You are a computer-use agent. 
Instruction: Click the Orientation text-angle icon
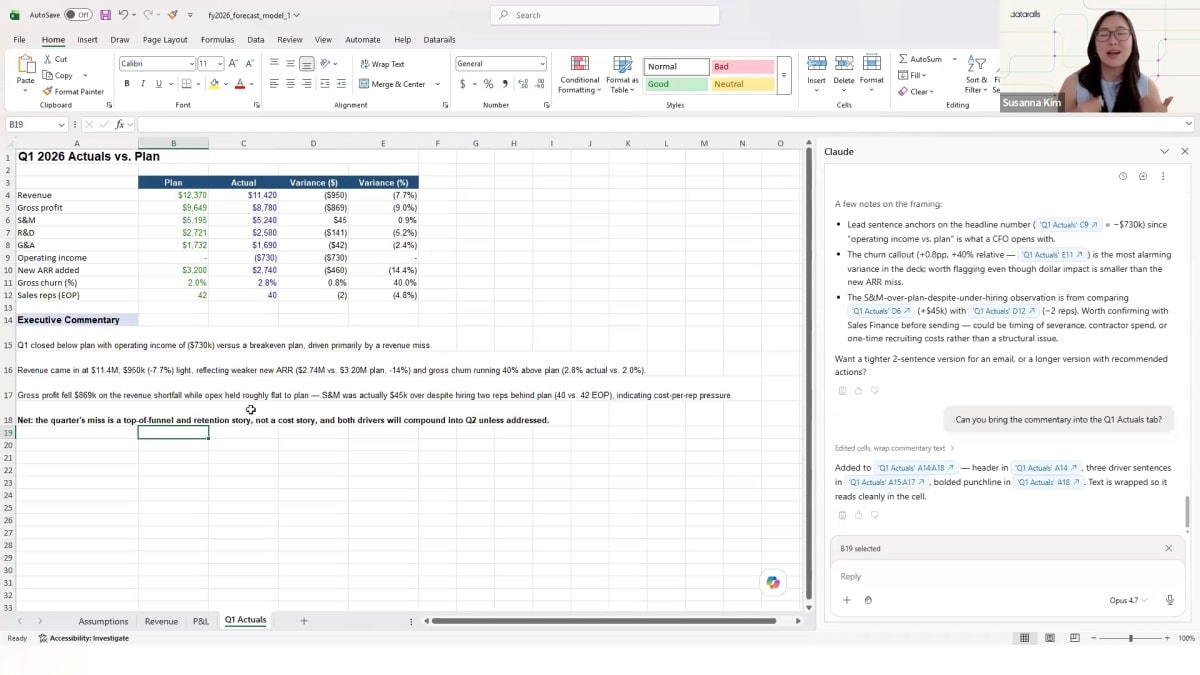click(x=326, y=63)
